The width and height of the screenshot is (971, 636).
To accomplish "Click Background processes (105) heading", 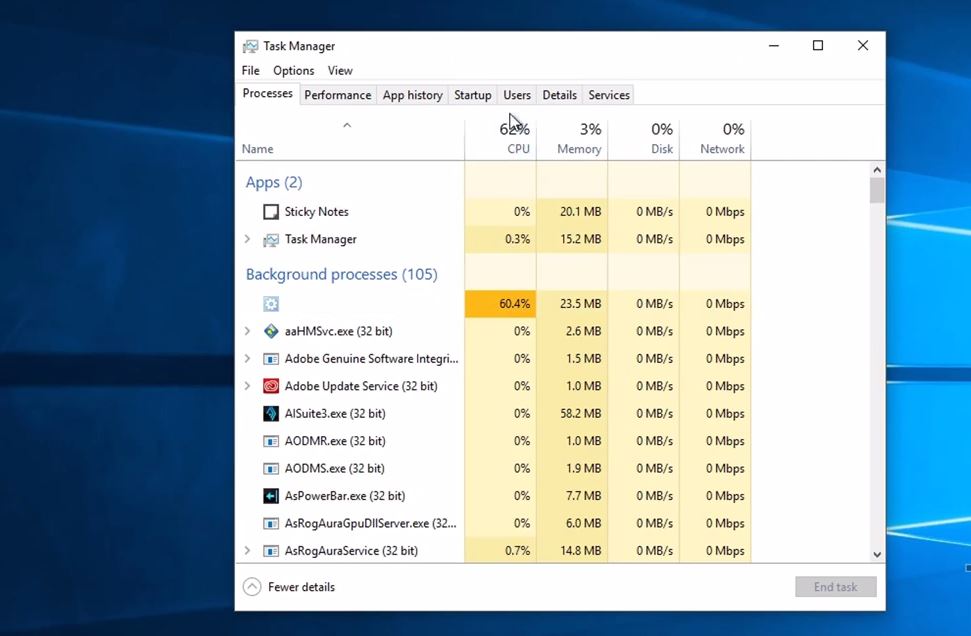I will pyautogui.click(x=341, y=274).
